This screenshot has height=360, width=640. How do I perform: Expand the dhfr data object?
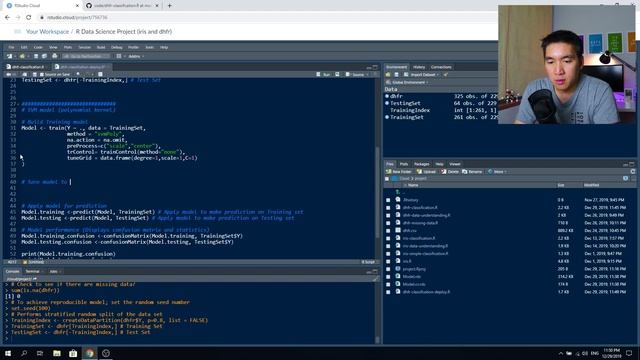pos(387,96)
